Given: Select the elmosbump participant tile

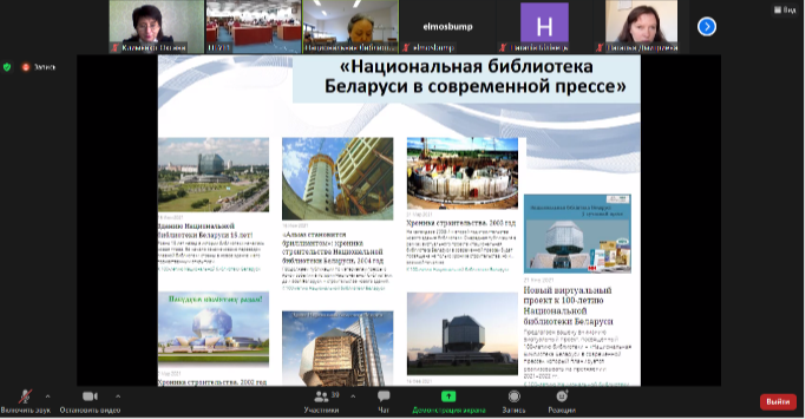Looking at the screenshot, I should click(x=441, y=25).
